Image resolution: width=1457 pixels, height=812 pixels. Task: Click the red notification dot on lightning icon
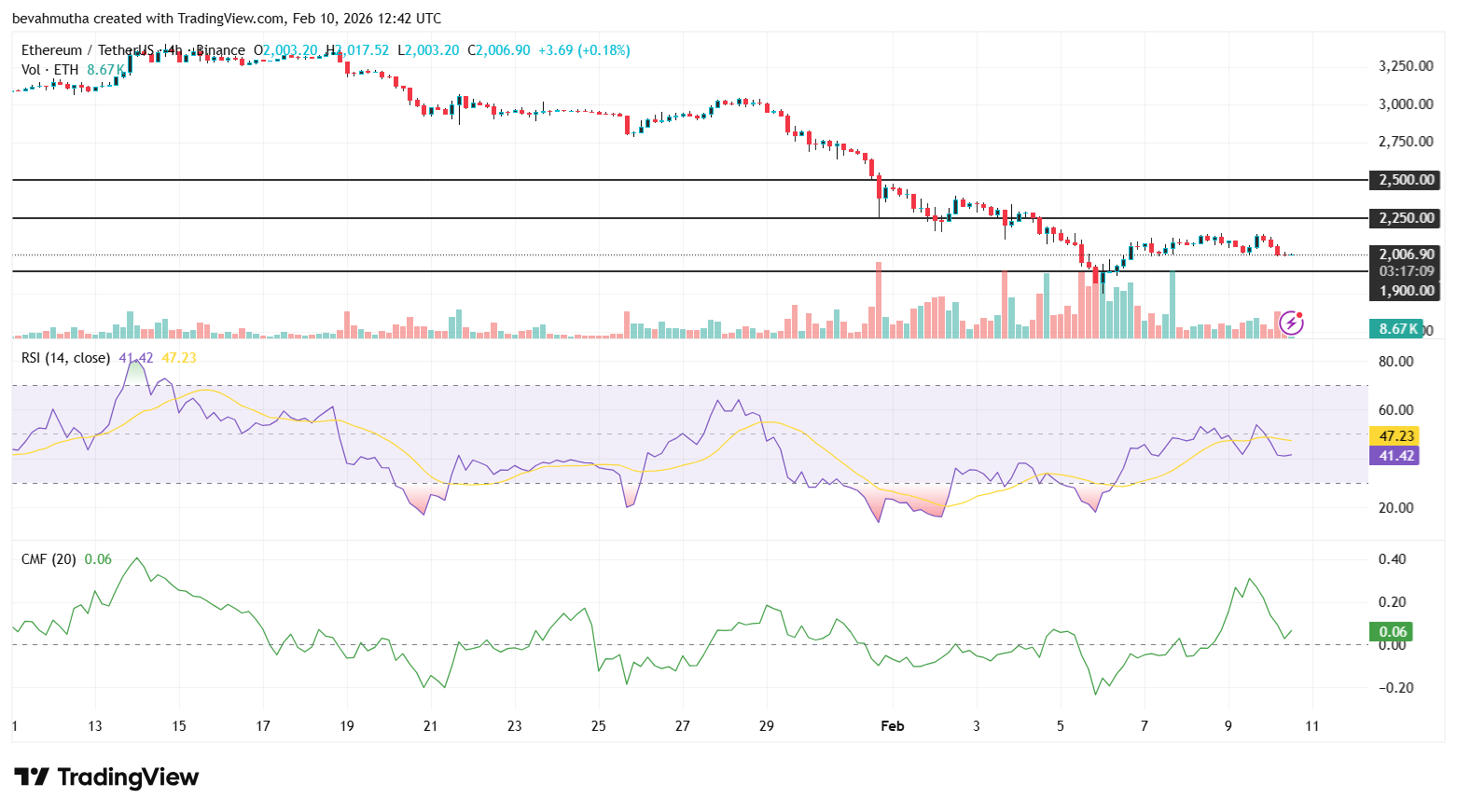click(x=1300, y=314)
